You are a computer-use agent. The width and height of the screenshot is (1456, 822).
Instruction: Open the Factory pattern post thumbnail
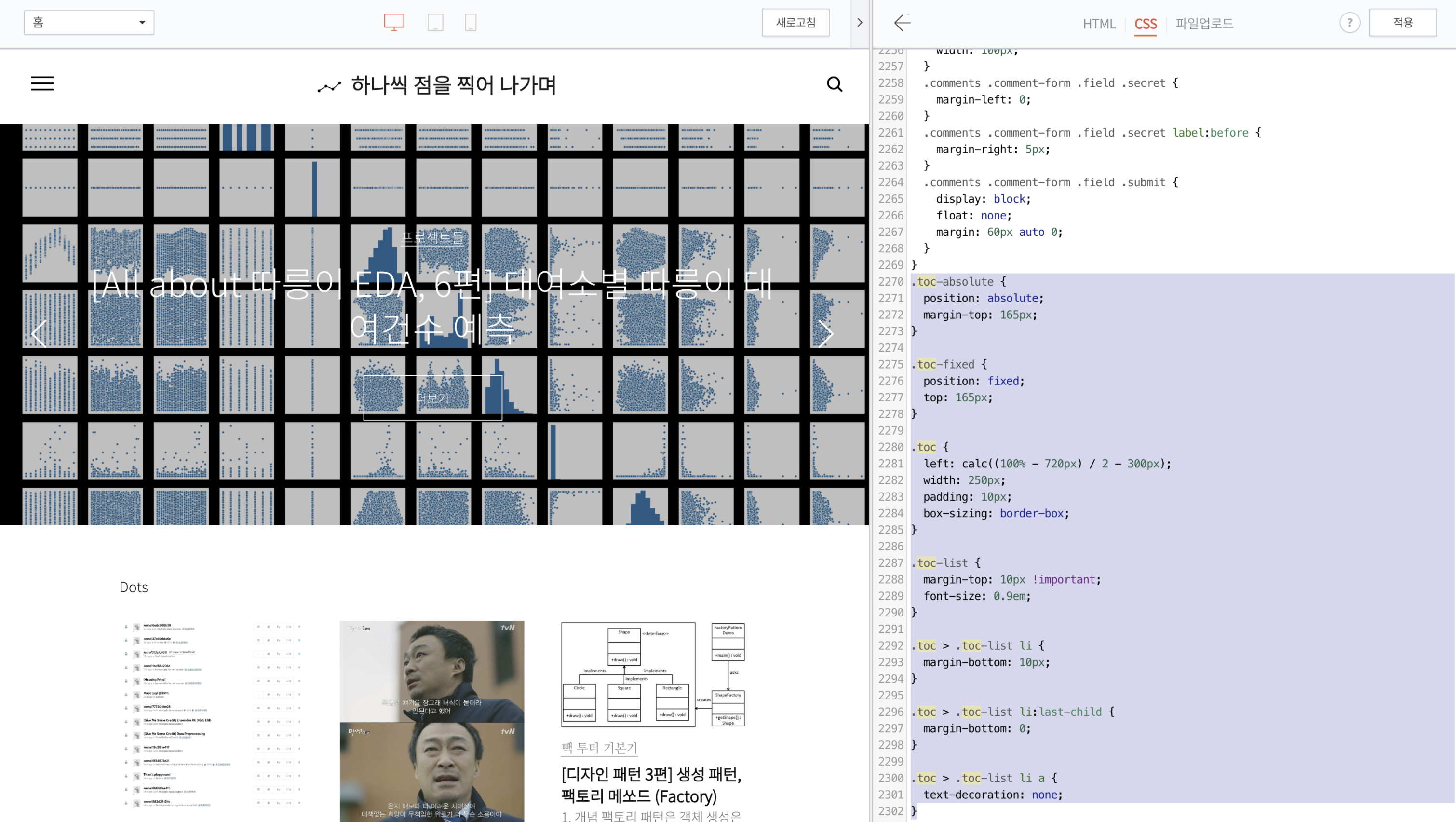point(653,674)
